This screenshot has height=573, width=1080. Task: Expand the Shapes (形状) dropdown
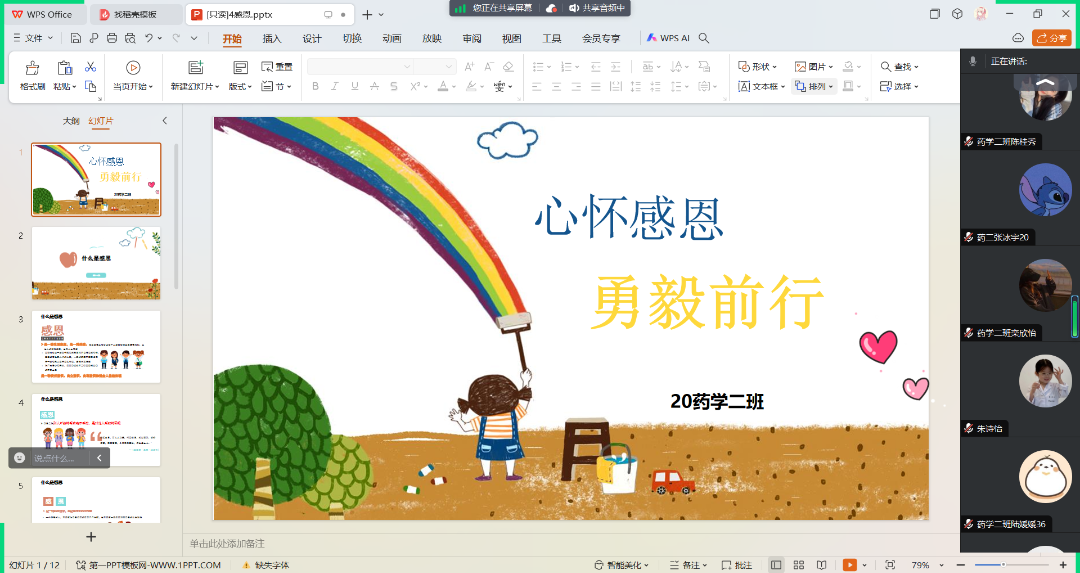click(758, 66)
